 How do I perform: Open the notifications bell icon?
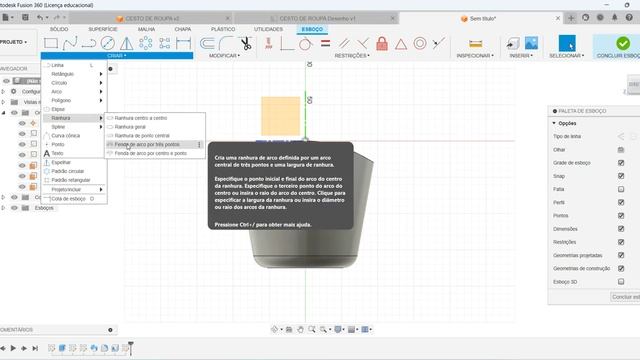pyautogui.click(x=614, y=18)
